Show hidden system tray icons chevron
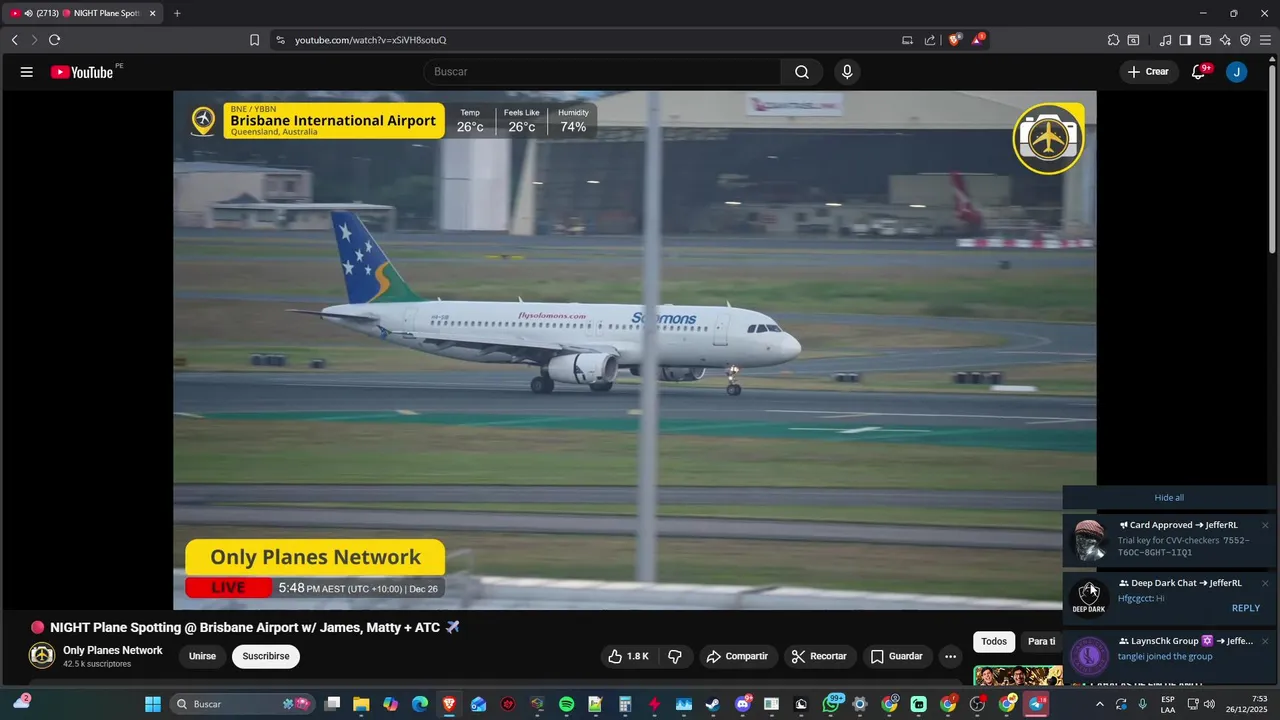Viewport: 1280px width, 720px height. [x=1100, y=704]
